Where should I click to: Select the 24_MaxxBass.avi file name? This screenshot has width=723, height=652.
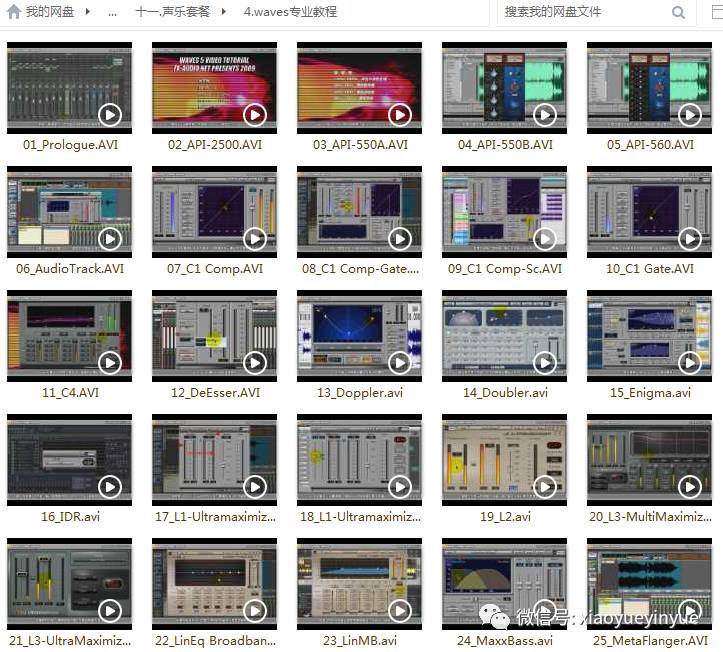tap(505, 641)
